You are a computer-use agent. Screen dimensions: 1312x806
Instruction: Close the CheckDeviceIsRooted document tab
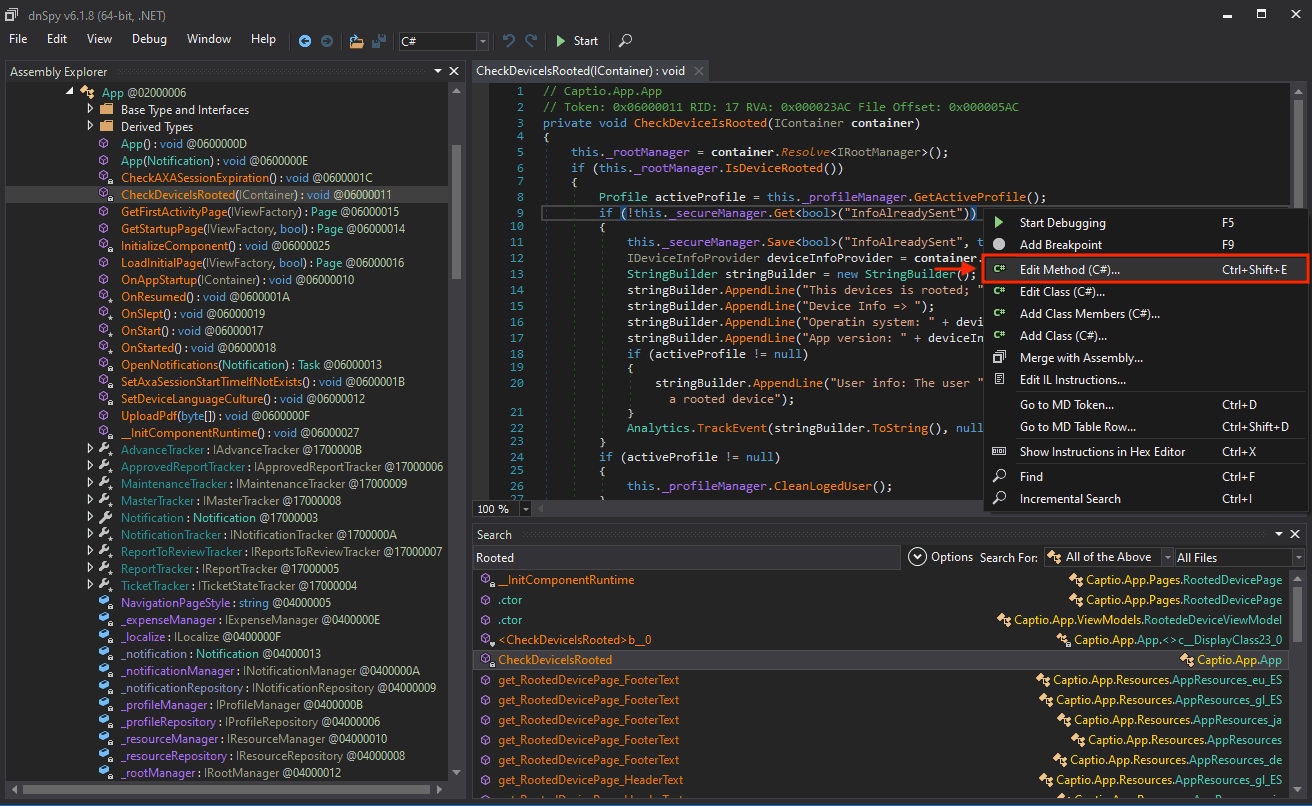pos(698,71)
